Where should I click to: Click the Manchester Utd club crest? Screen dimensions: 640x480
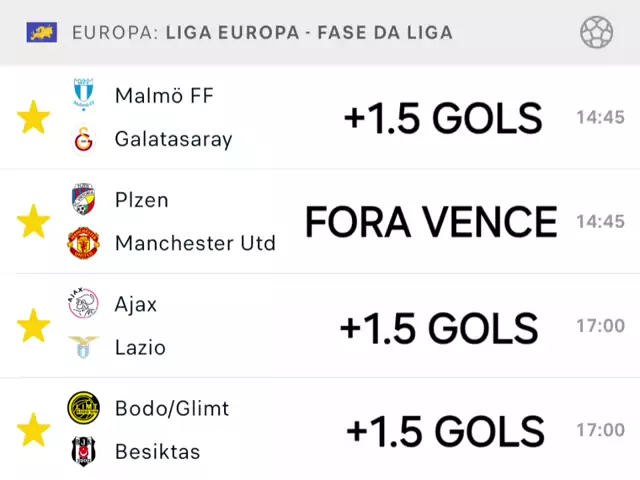[x=83, y=244]
